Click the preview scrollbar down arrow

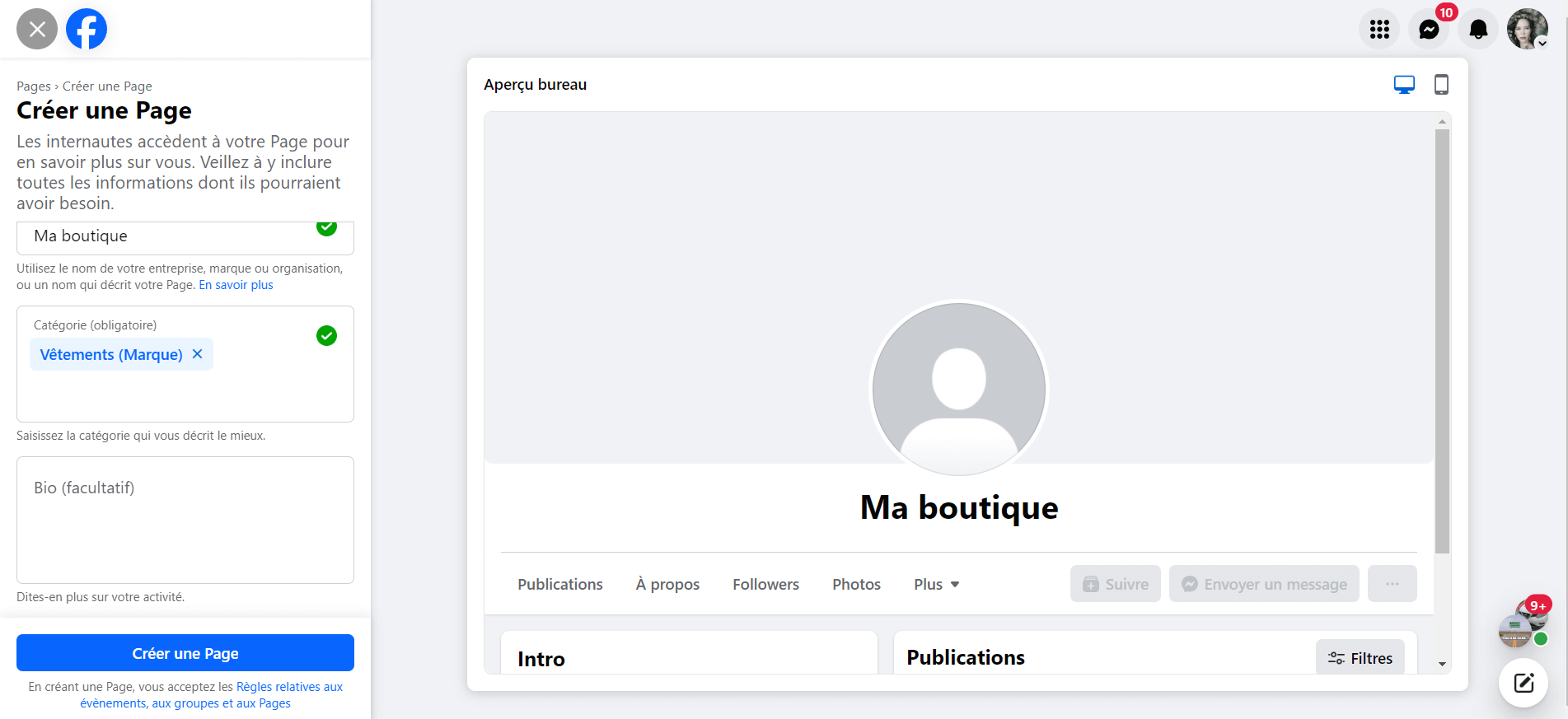coord(1442,664)
